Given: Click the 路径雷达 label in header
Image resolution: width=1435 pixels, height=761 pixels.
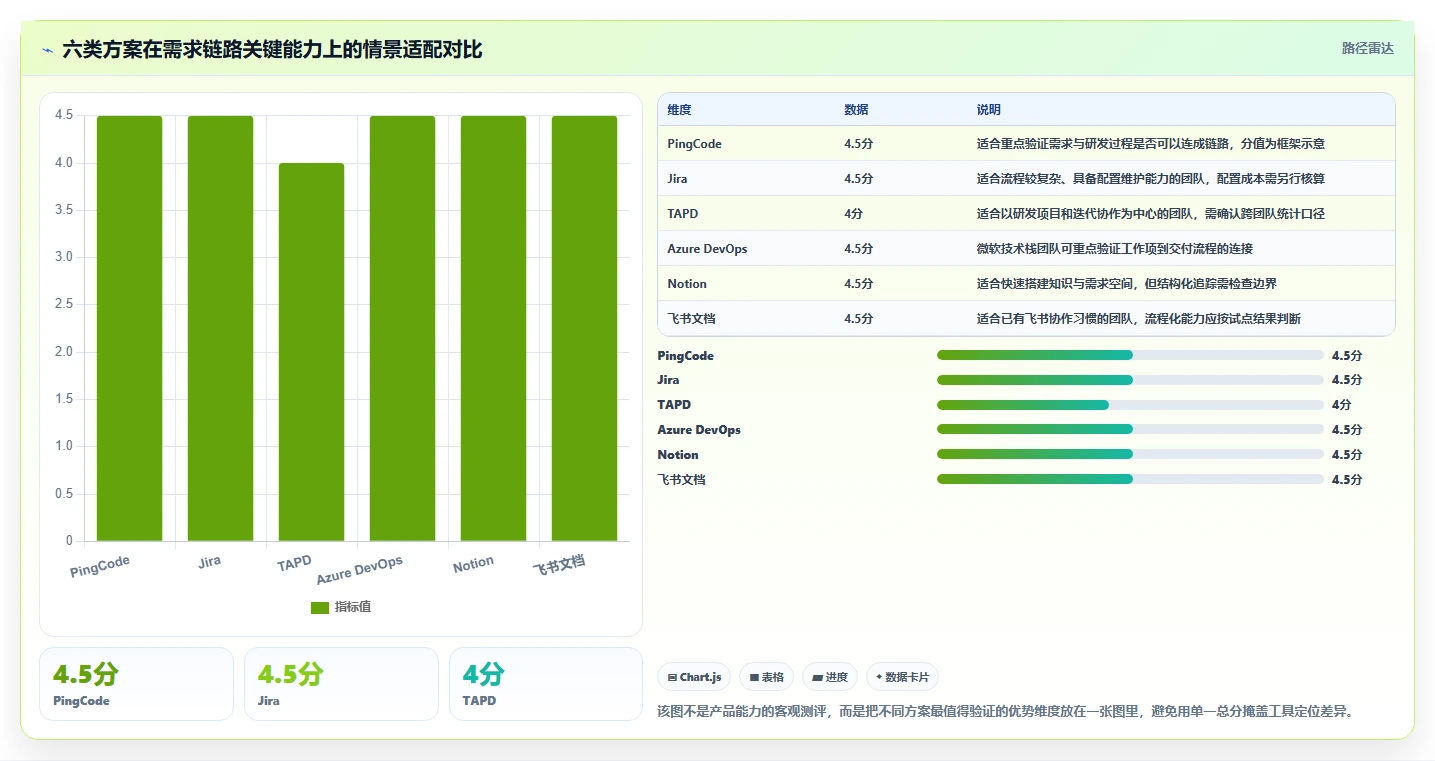Looking at the screenshot, I should (1367, 48).
